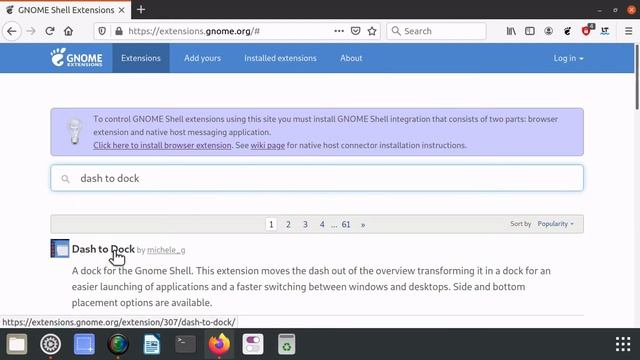Open LibreOffice Writer in the dock
640x360 pixels.
[x=152, y=344]
